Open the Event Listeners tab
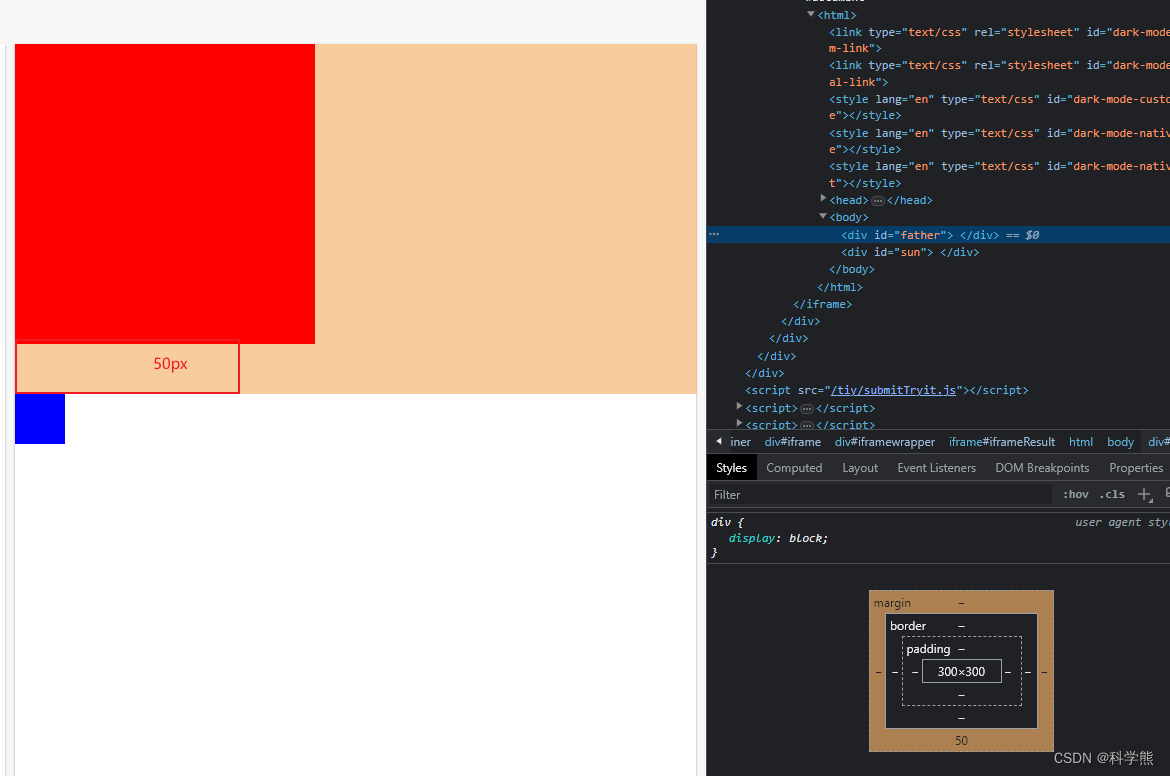Screen dimensions: 1170x776 936,468
